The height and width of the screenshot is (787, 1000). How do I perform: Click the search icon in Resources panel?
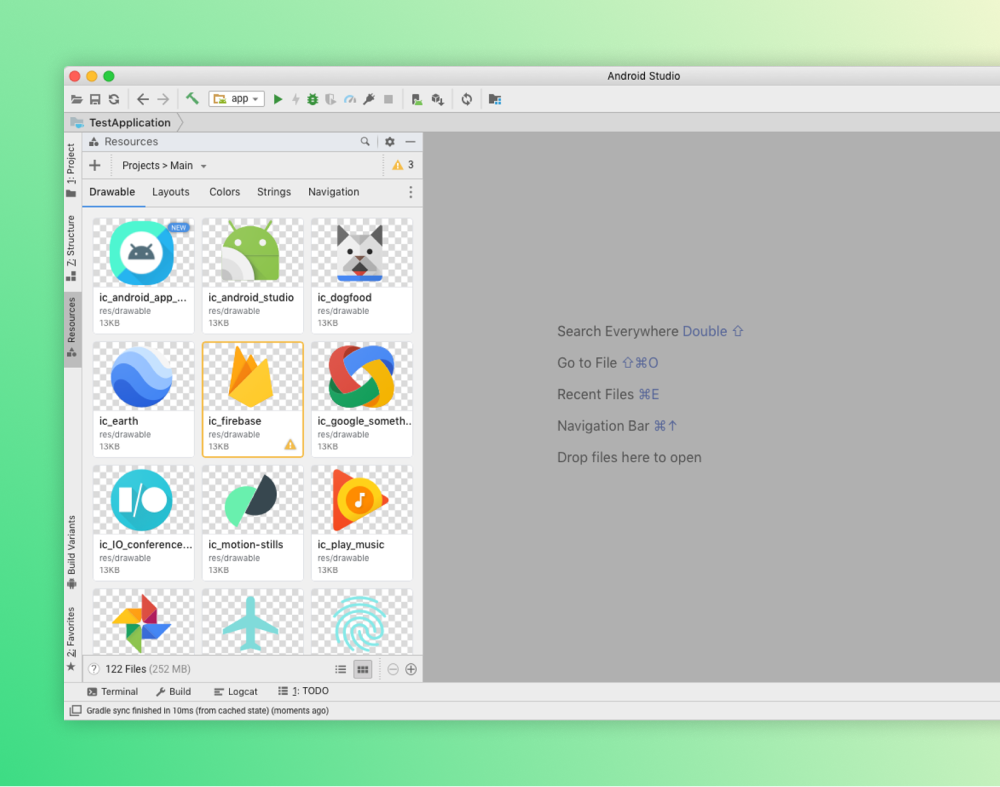[366, 142]
